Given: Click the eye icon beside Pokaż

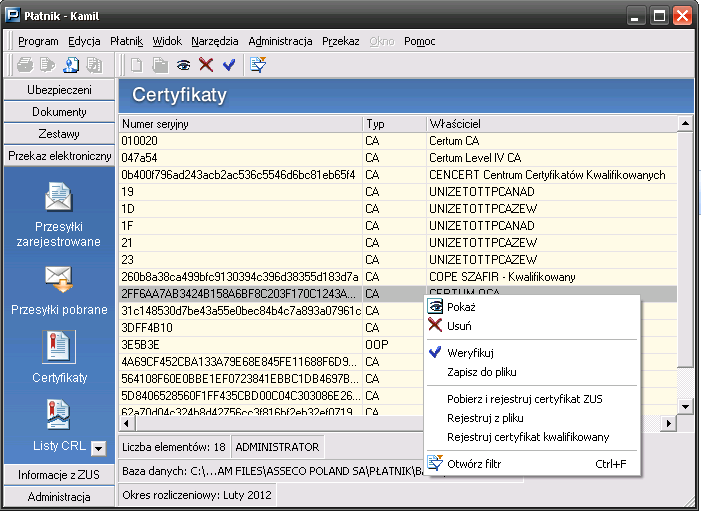Looking at the screenshot, I should [435, 307].
